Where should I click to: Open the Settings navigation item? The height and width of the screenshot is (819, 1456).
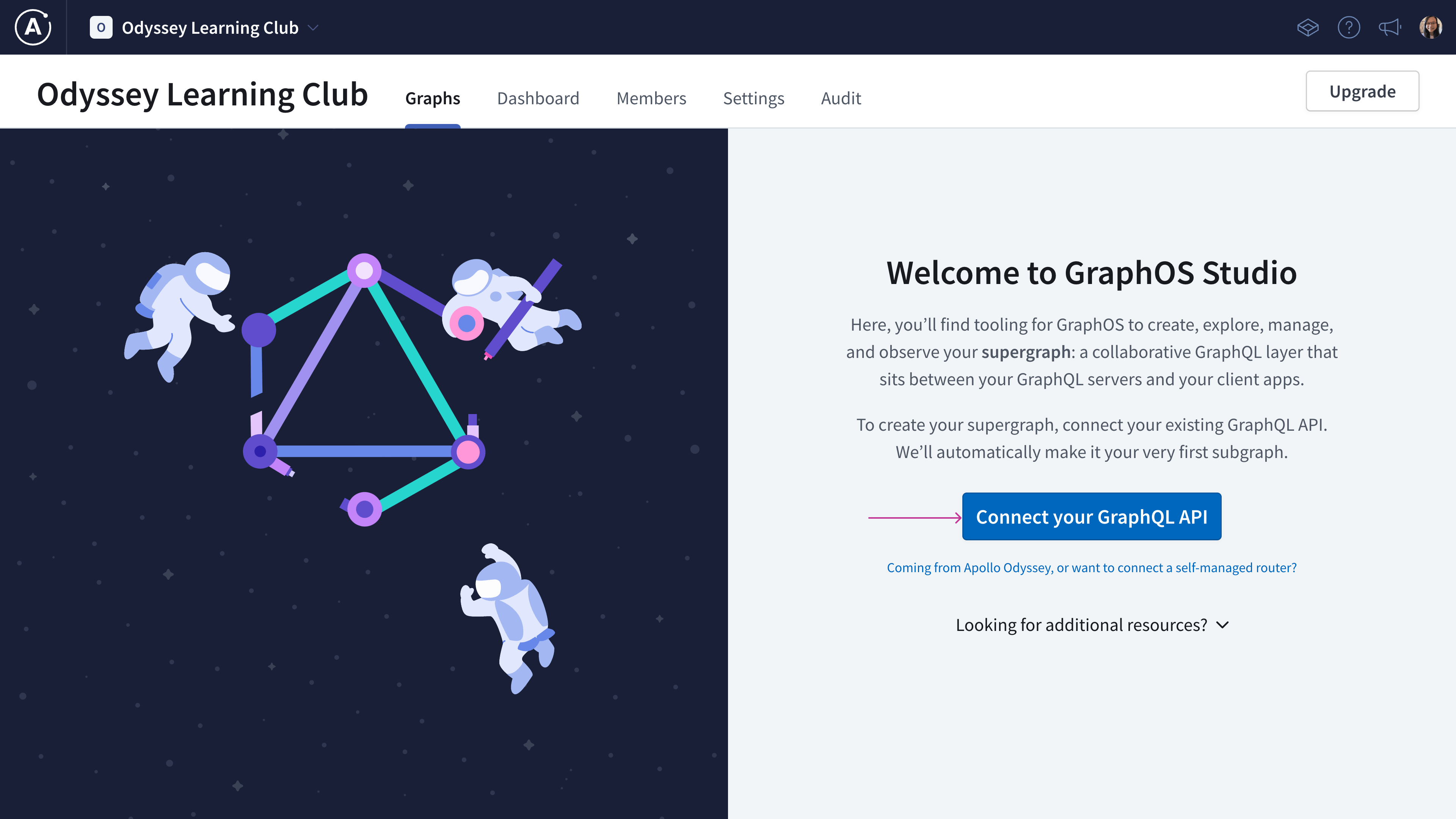point(754,97)
